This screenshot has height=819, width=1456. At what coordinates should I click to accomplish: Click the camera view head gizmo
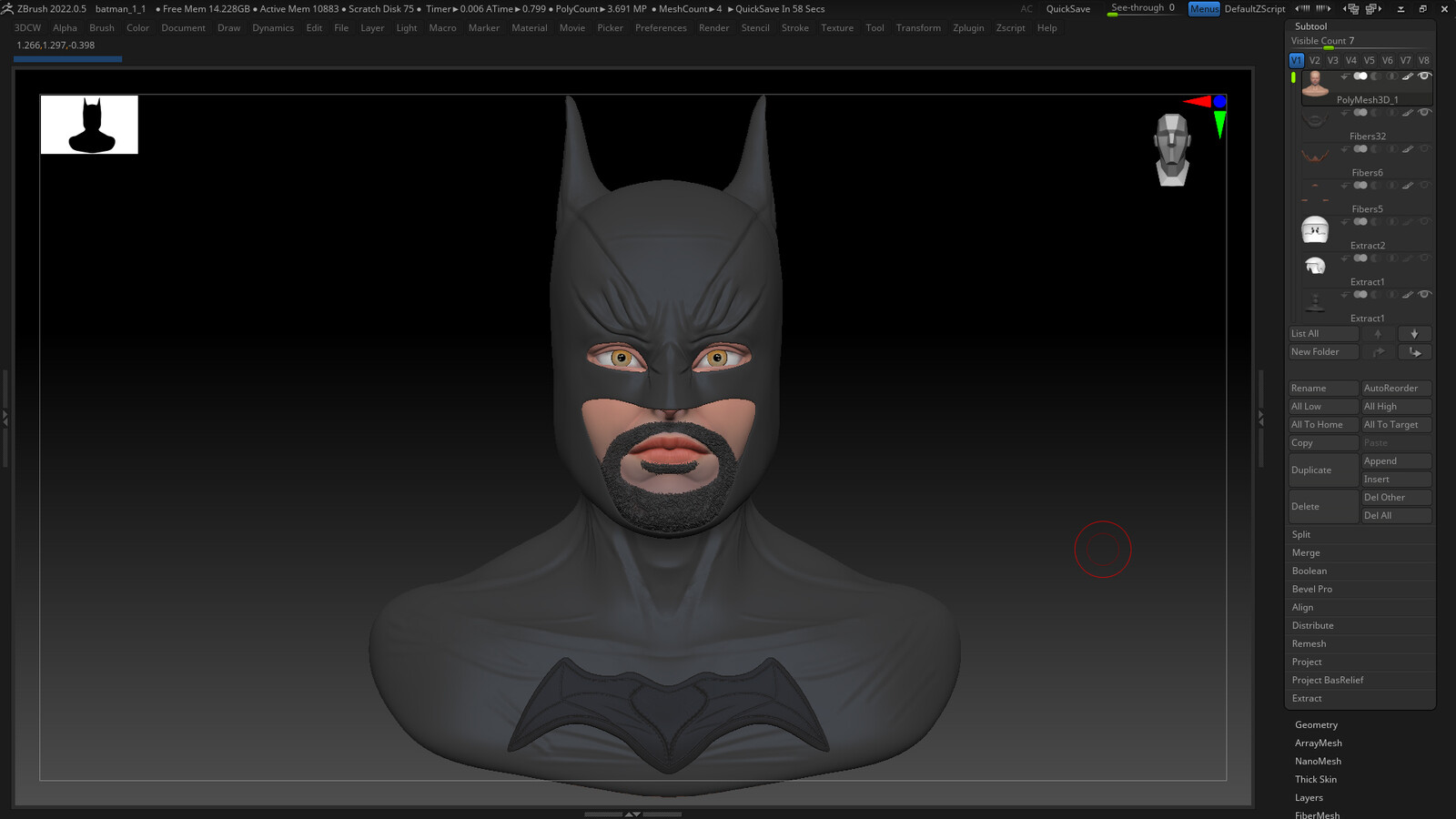pyautogui.click(x=1172, y=150)
